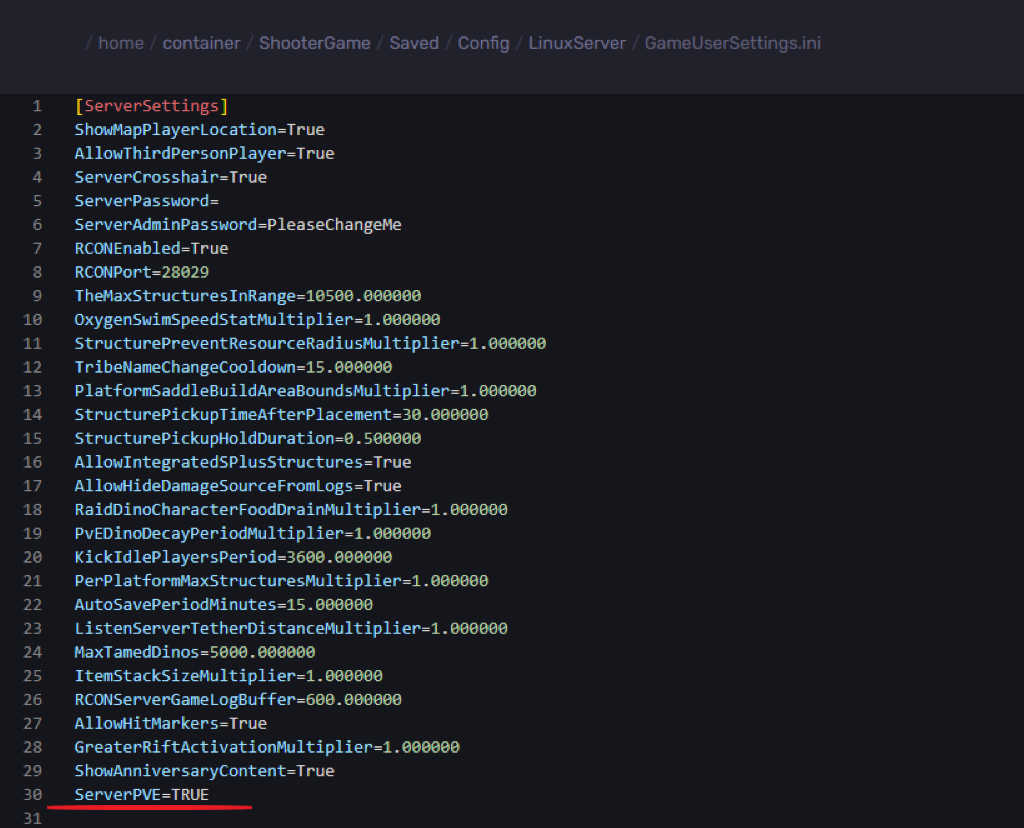The image size is (1024, 828).
Task: Click the ServerPassword= line
Action: (146, 201)
